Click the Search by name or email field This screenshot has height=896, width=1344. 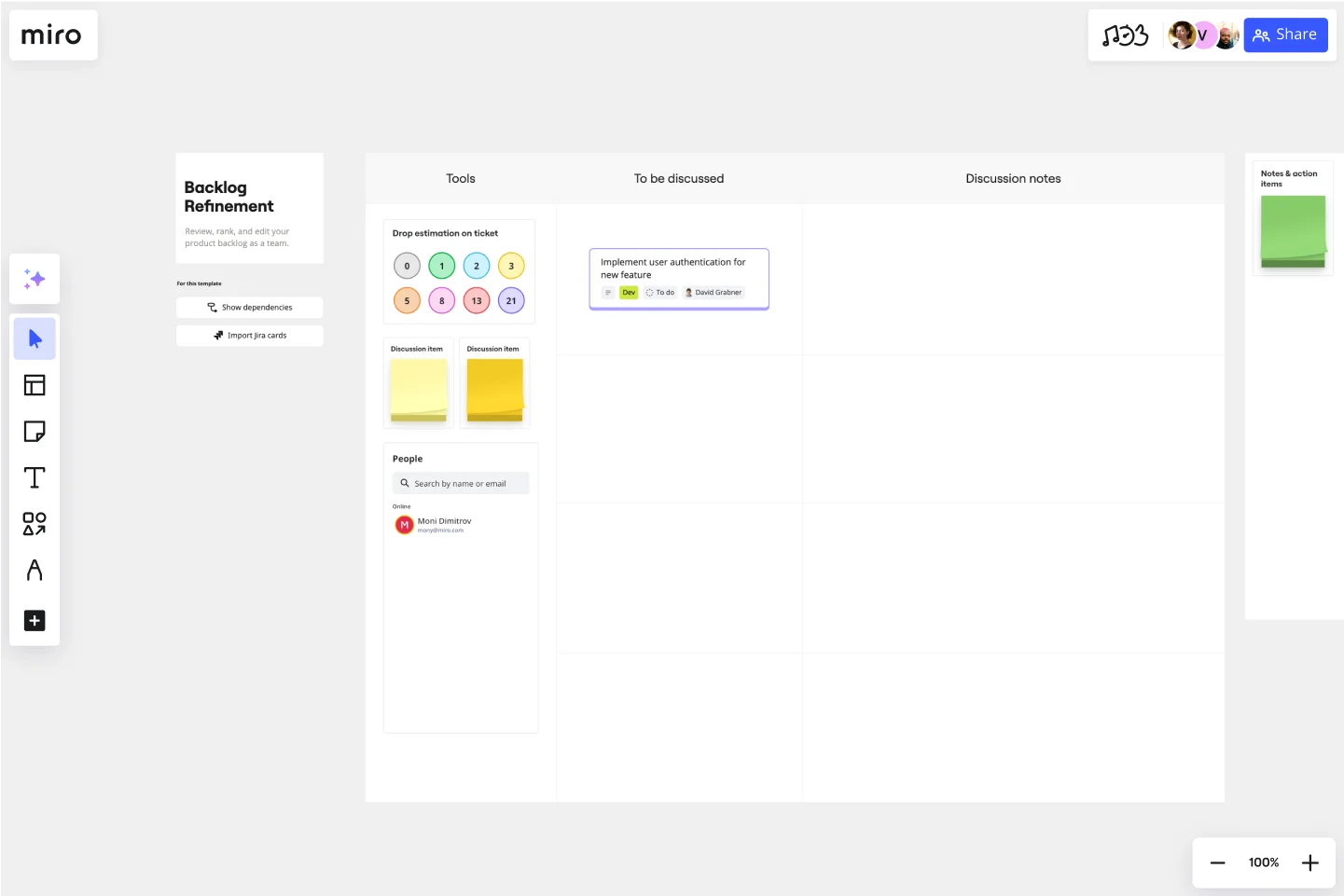pyautogui.click(x=461, y=483)
